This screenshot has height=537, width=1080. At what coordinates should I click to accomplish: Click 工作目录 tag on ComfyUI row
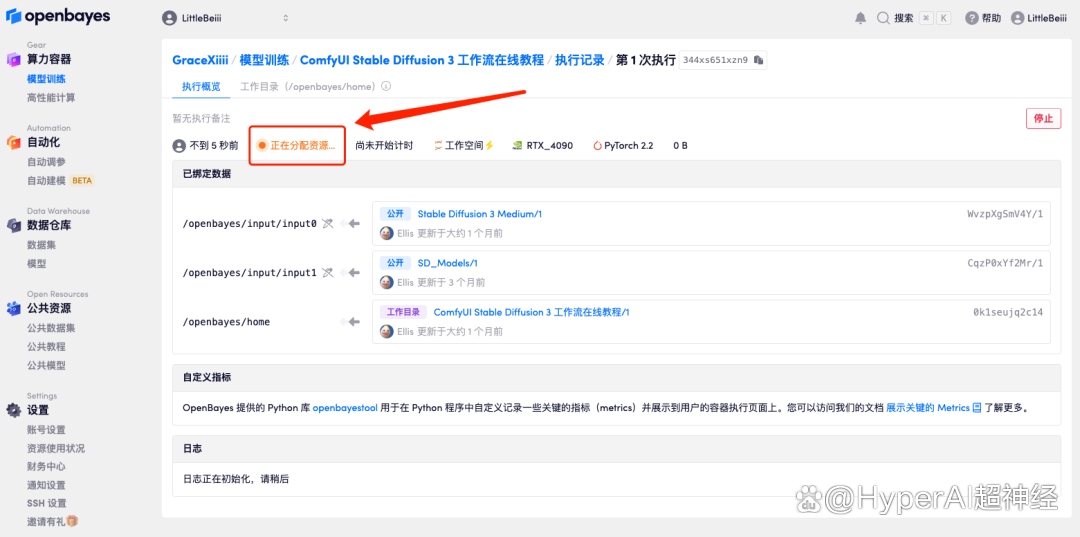coord(403,312)
